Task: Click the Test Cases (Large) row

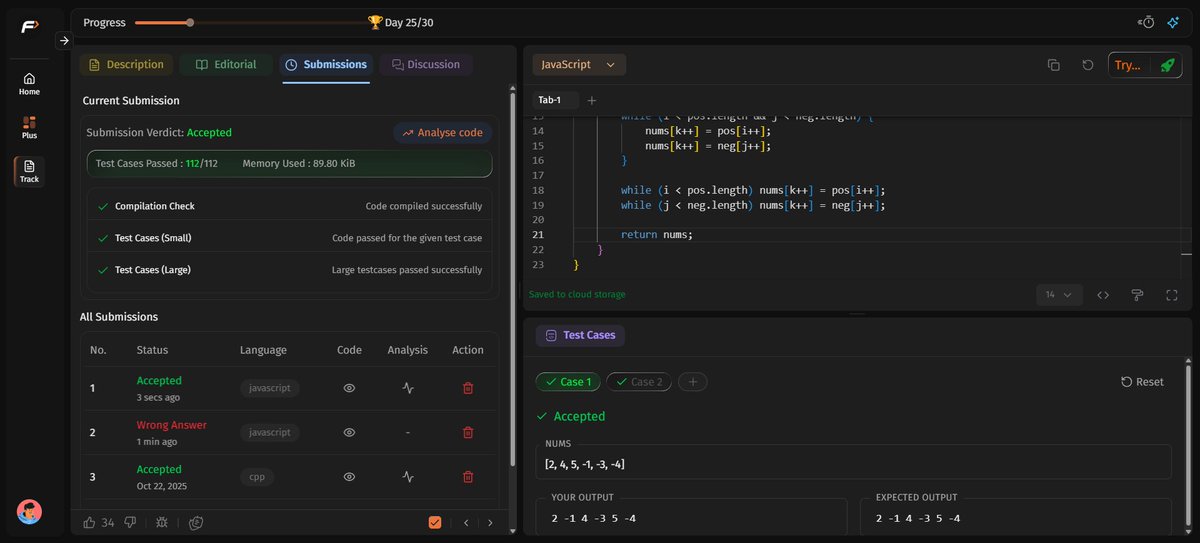Action: coord(290,270)
